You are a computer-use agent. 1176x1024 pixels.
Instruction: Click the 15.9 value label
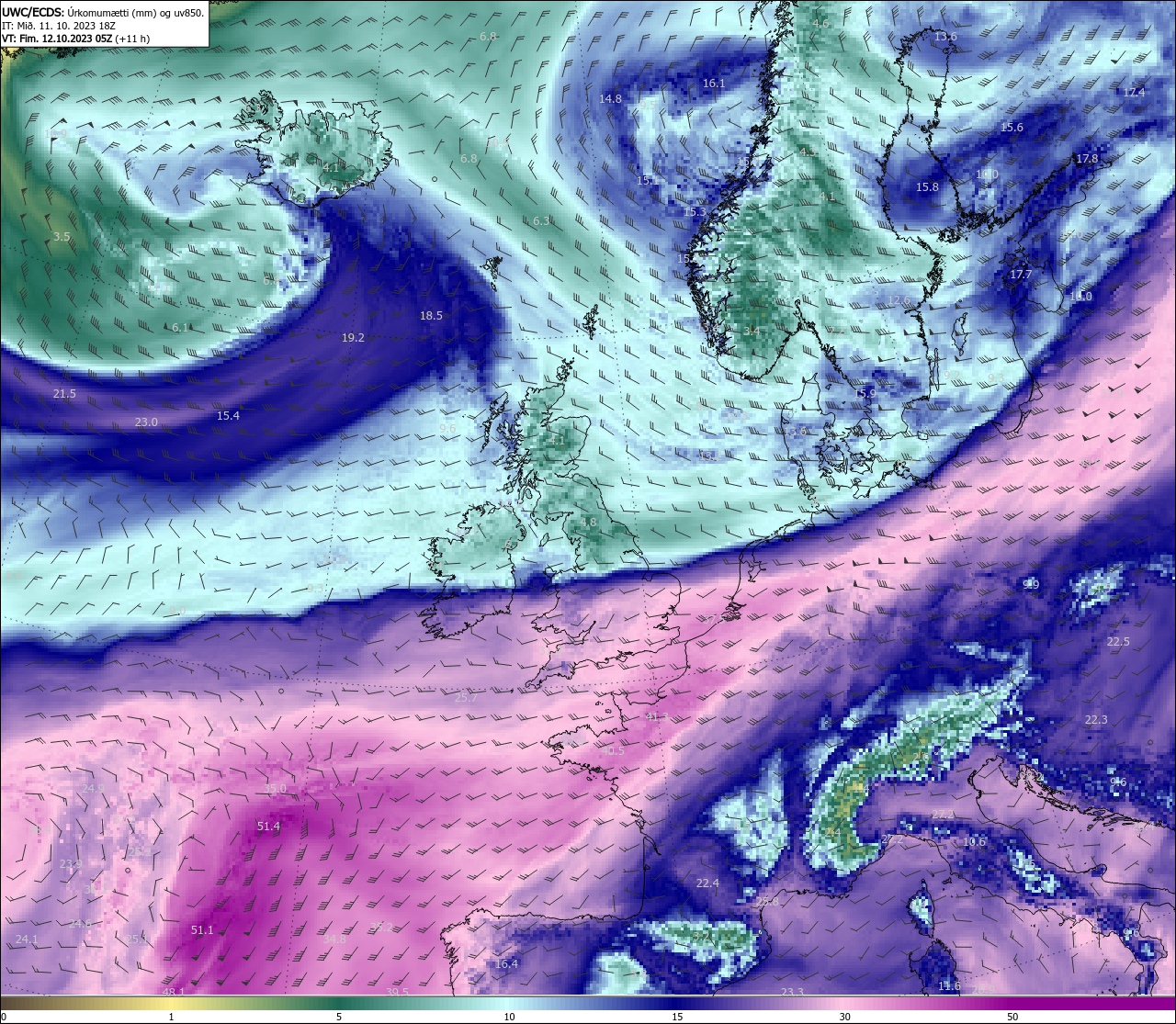coord(865,394)
